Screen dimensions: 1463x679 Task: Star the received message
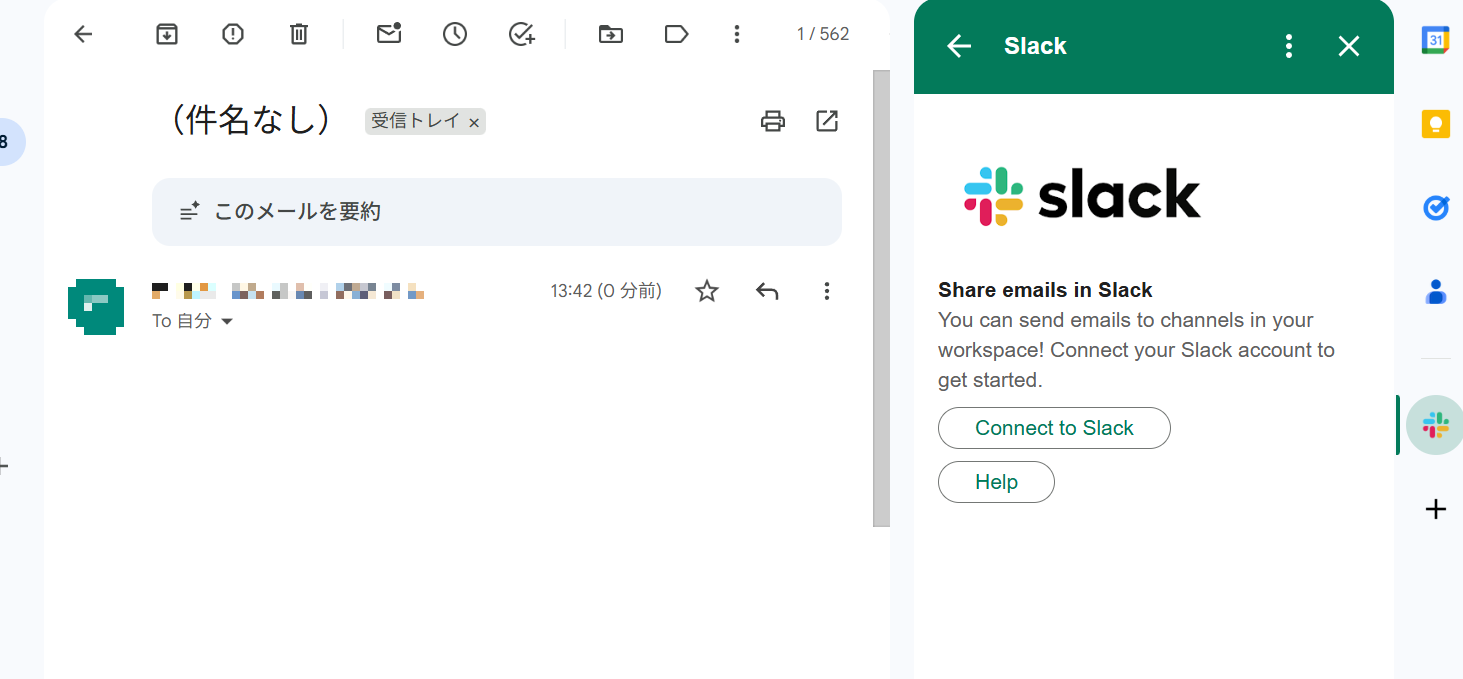click(706, 291)
